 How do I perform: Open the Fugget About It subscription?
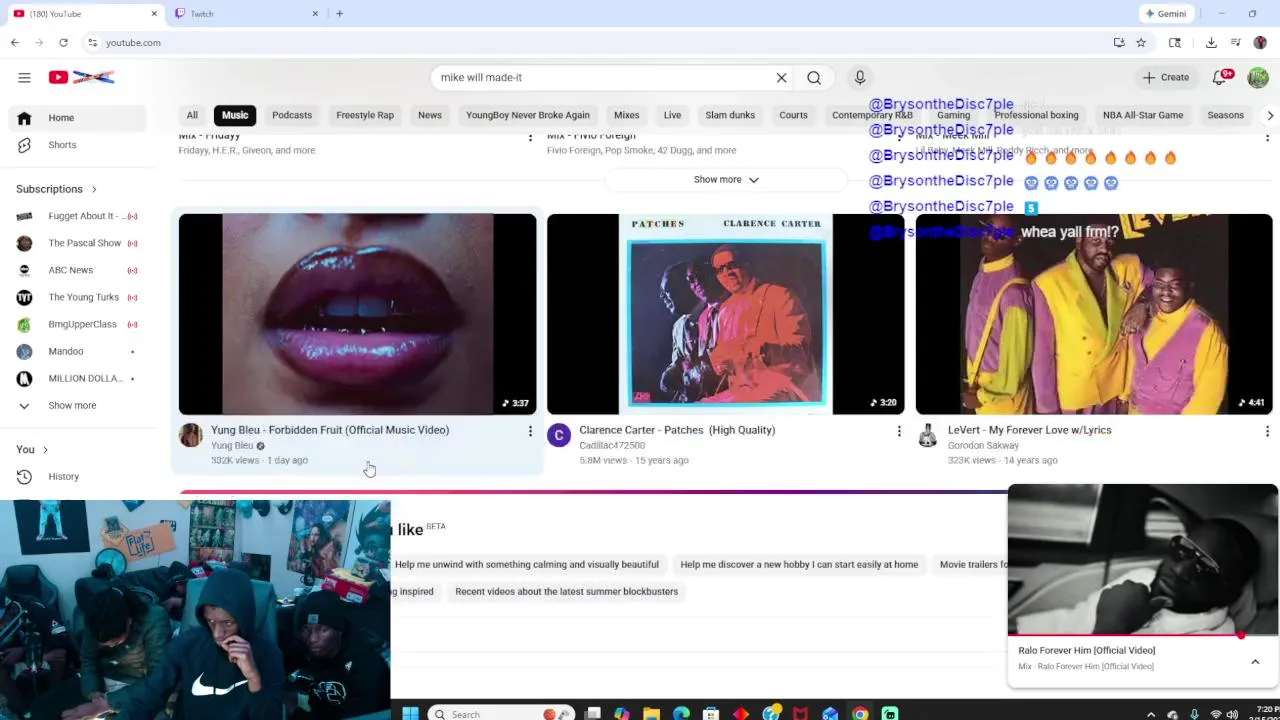(75, 216)
